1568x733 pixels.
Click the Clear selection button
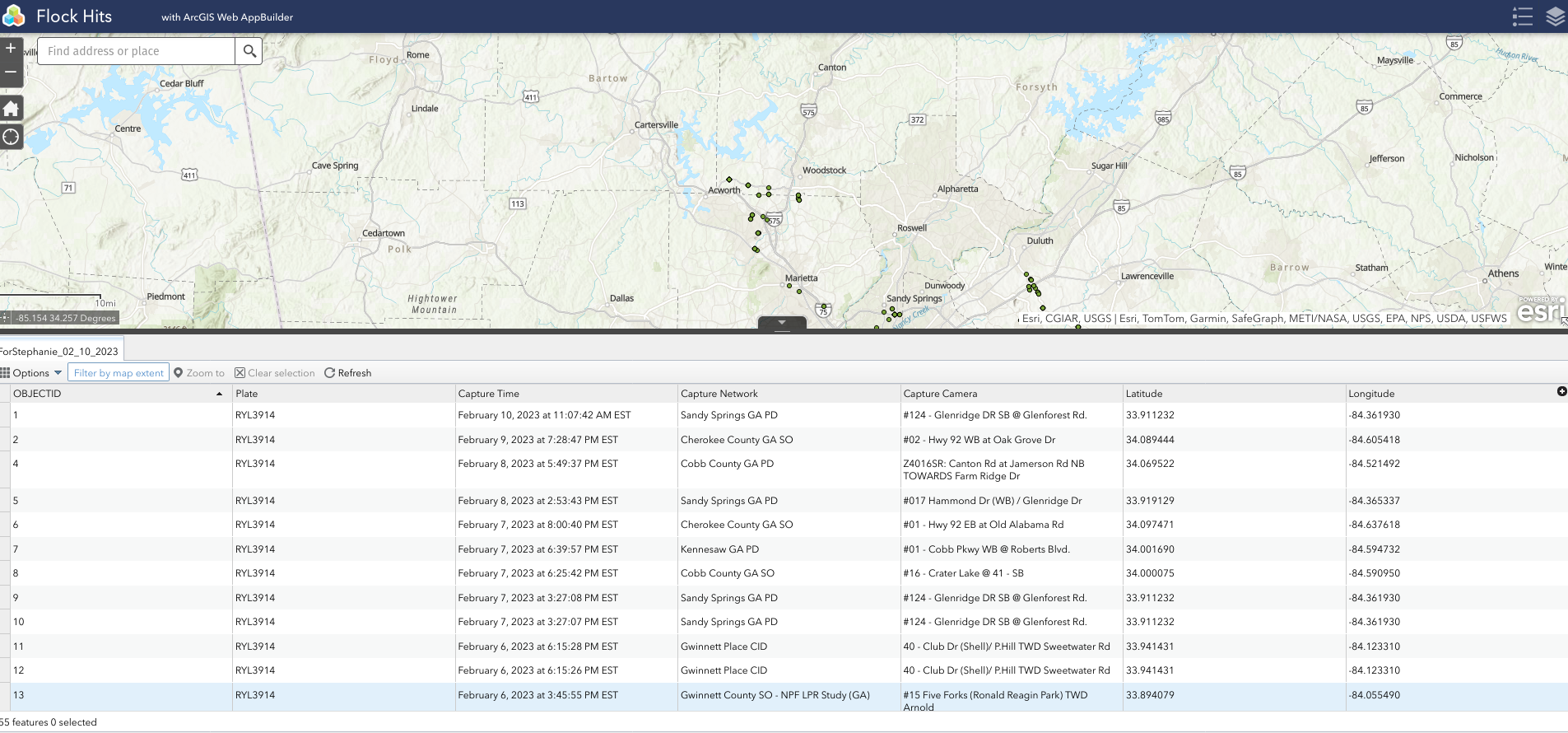(x=275, y=373)
